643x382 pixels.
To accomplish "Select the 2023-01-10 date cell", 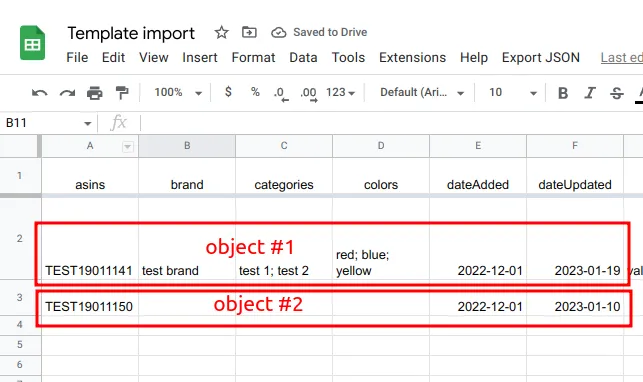I will [x=575, y=298].
